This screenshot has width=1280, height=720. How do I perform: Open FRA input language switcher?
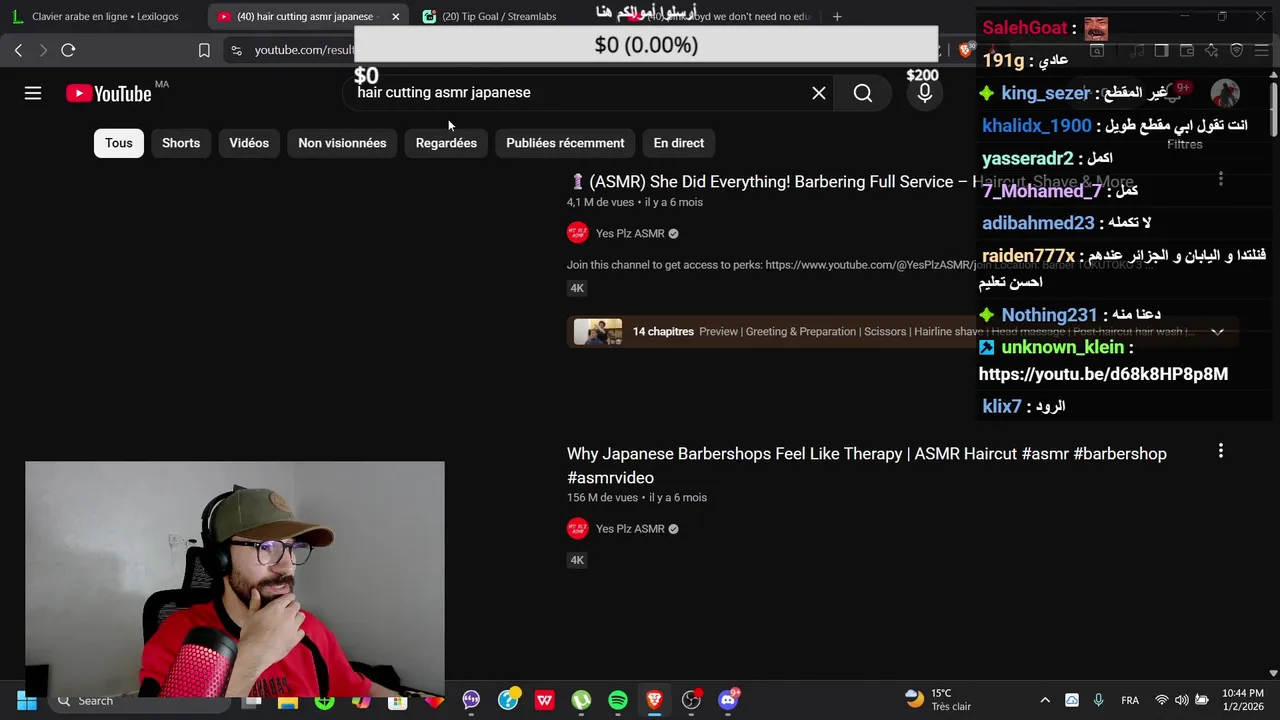tap(1130, 700)
